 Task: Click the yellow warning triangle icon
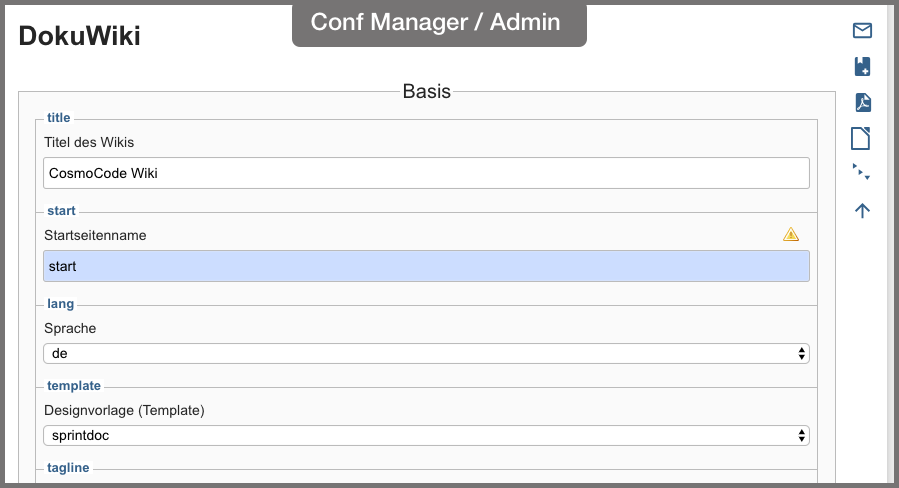(x=791, y=234)
